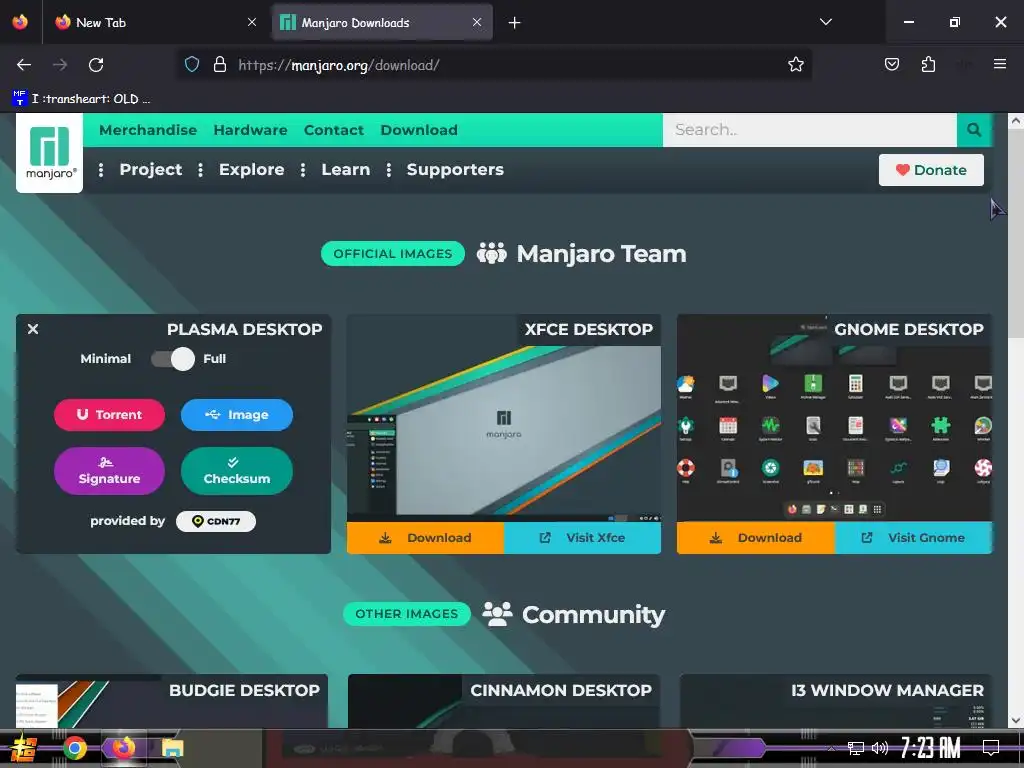Open the Visit Xfce link

[583, 537]
